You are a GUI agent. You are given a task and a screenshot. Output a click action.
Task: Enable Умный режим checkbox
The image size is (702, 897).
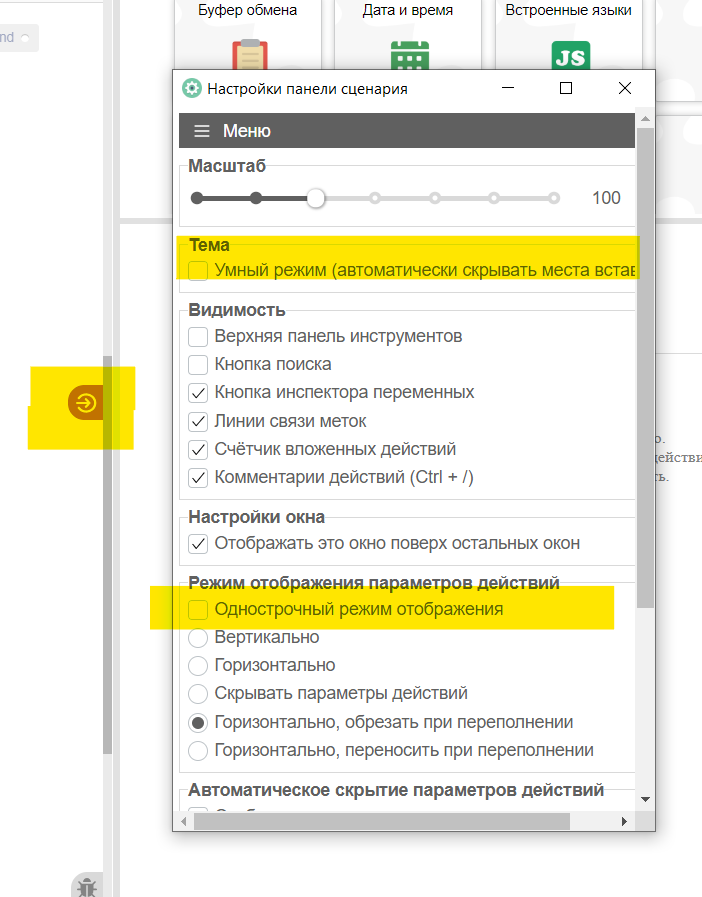pyautogui.click(x=198, y=270)
